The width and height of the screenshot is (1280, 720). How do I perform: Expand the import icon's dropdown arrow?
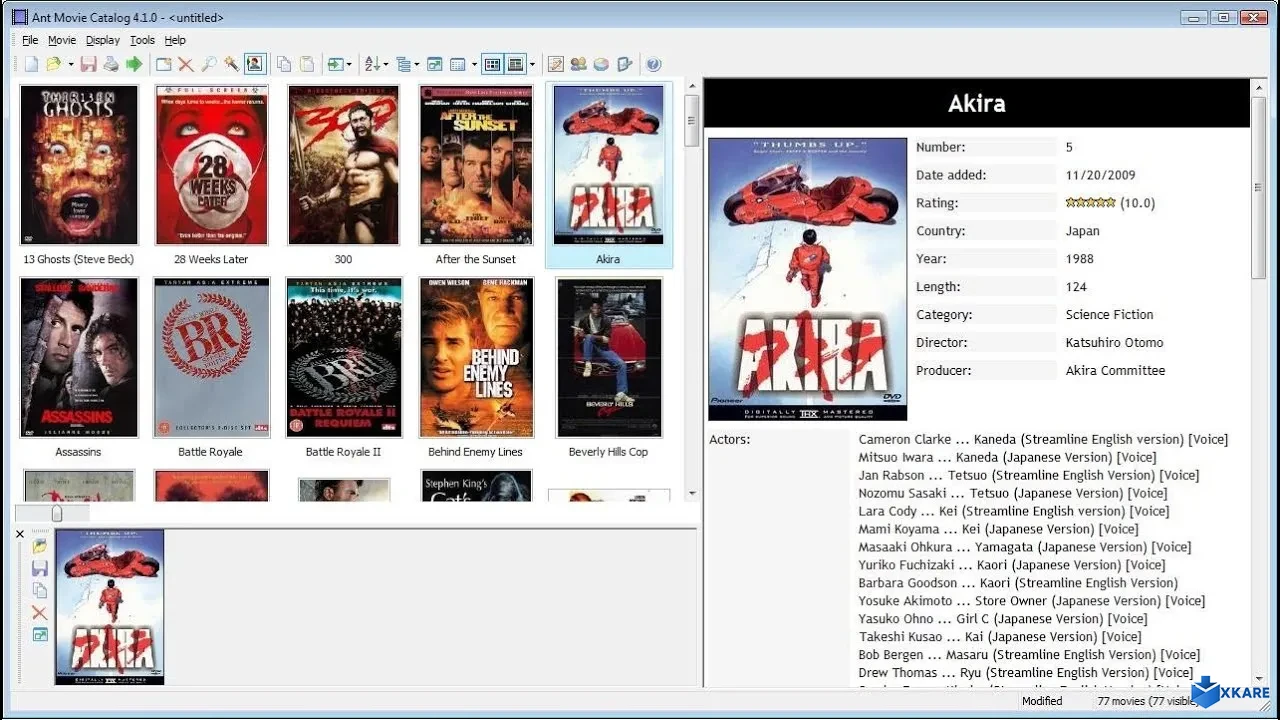[x=349, y=64]
